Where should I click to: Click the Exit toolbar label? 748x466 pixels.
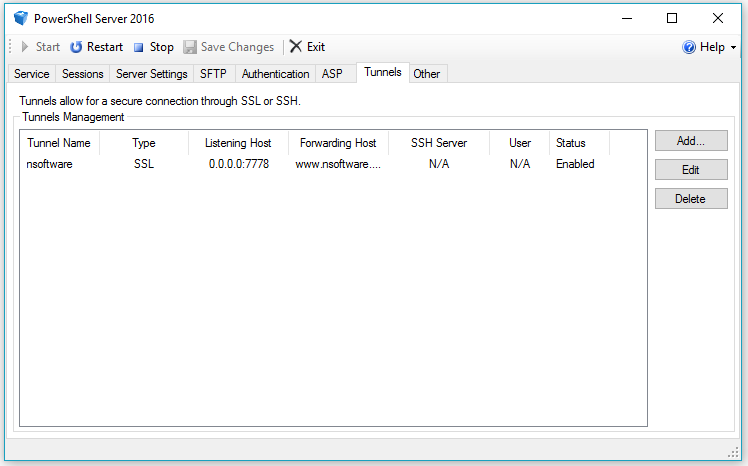316,47
